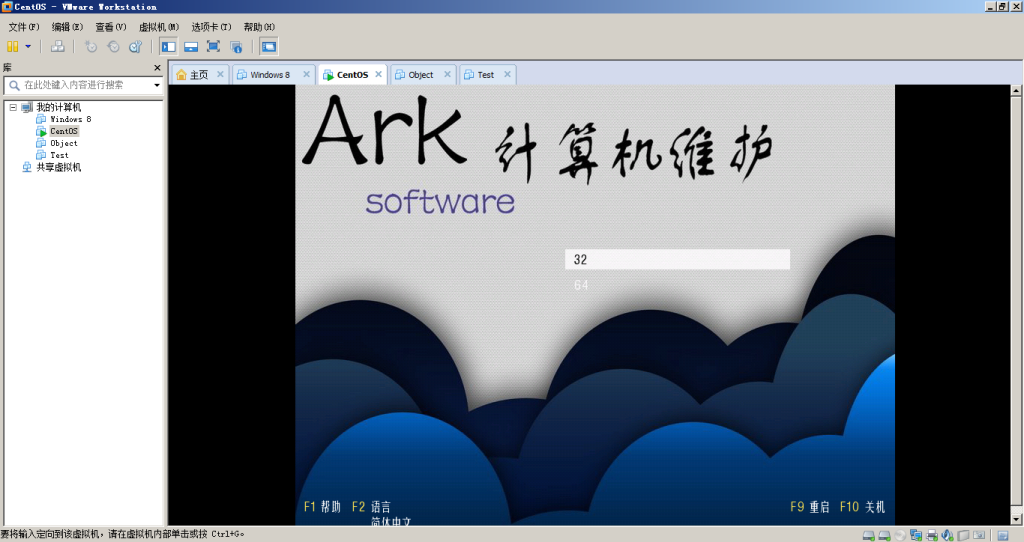Select the CentOS tab

(x=353, y=75)
